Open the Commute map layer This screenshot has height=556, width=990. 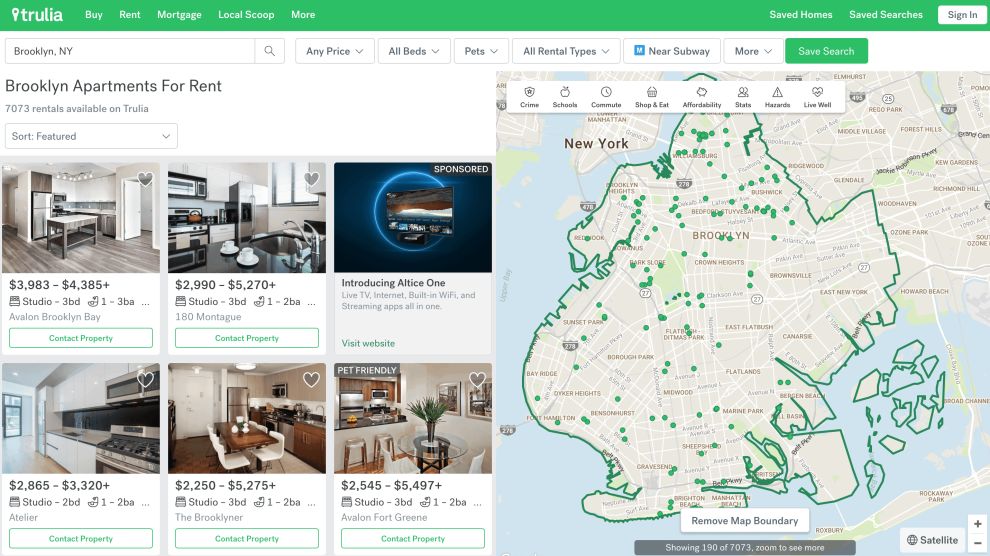(x=606, y=97)
